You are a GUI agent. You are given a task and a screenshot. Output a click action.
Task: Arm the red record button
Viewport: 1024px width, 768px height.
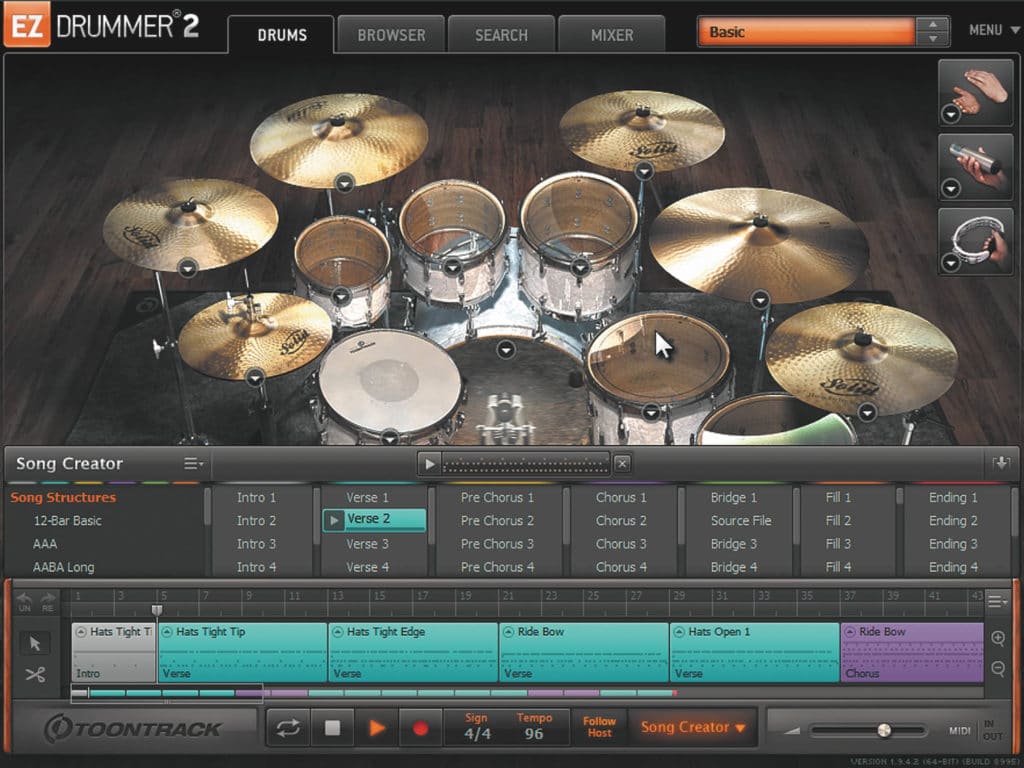[x=421, y=728]
